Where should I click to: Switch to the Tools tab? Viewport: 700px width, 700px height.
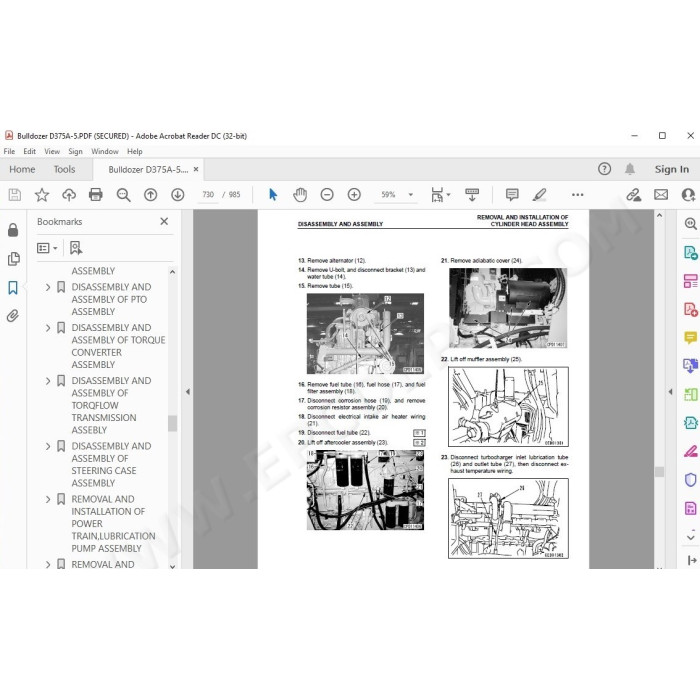[x=64, y=169]
